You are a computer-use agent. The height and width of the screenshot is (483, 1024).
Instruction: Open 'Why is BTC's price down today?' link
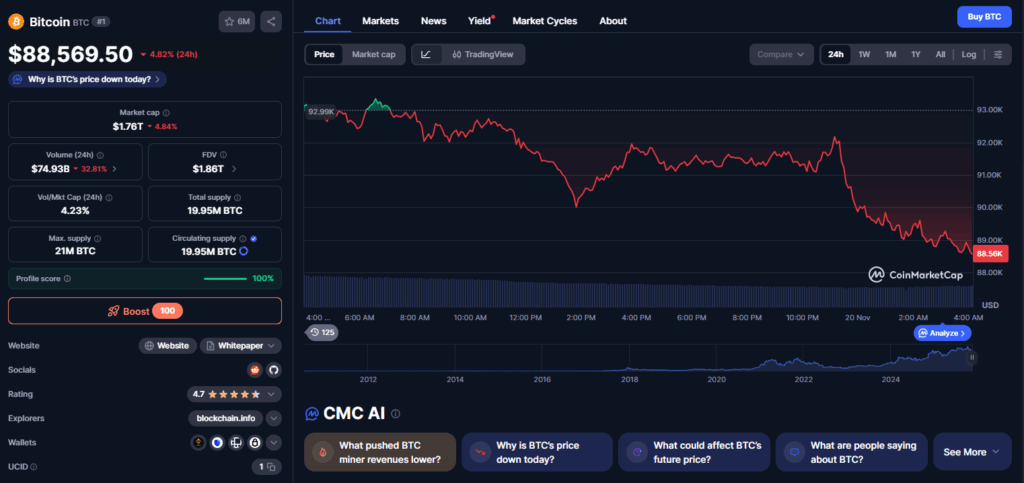tap(87, 79)
